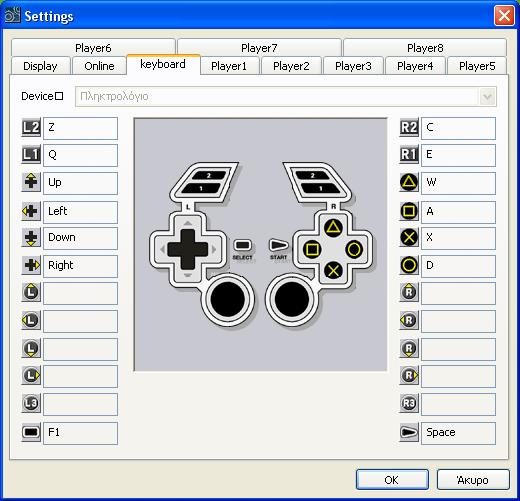Click the L3 button icon

[31, 404]
